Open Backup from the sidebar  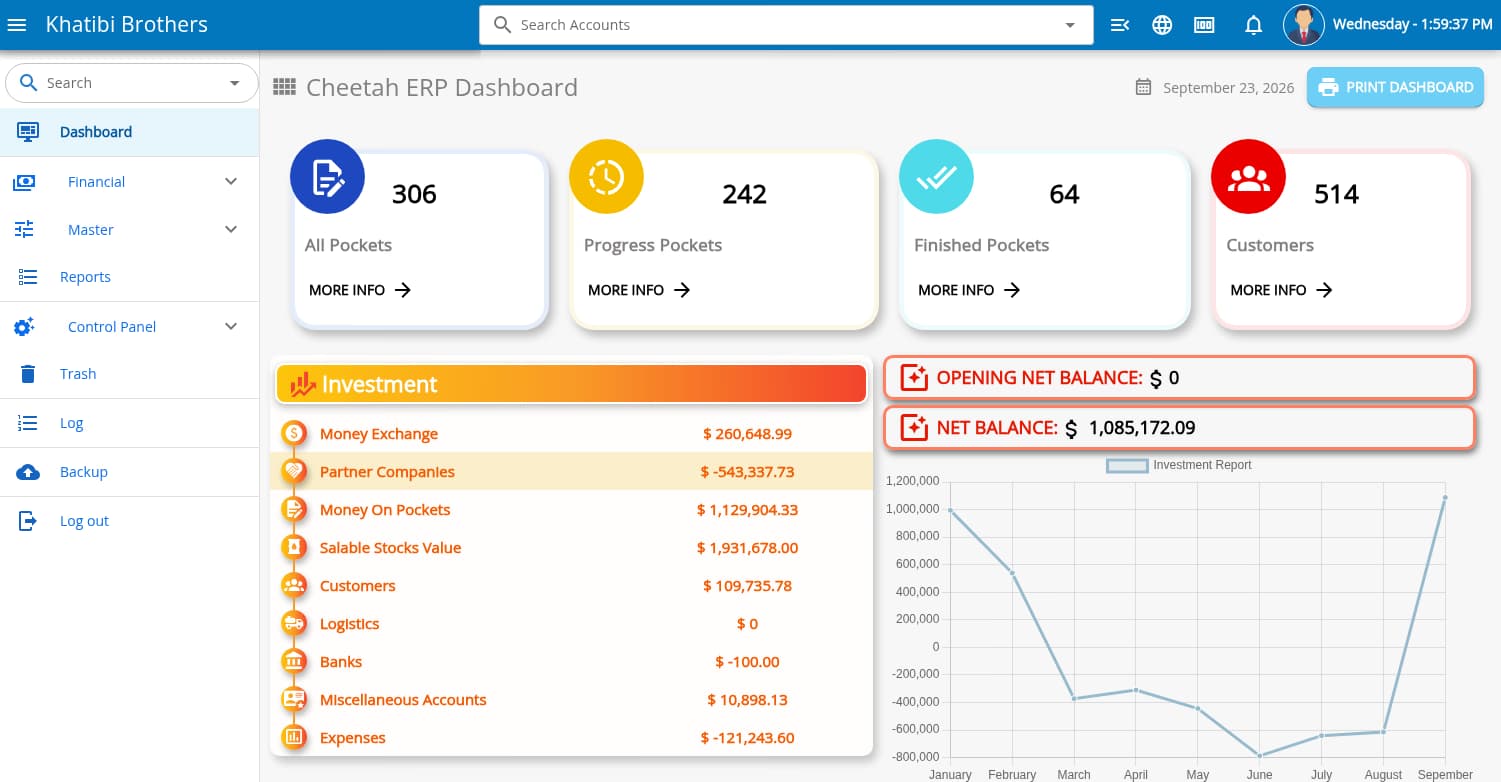click(129, 472)
